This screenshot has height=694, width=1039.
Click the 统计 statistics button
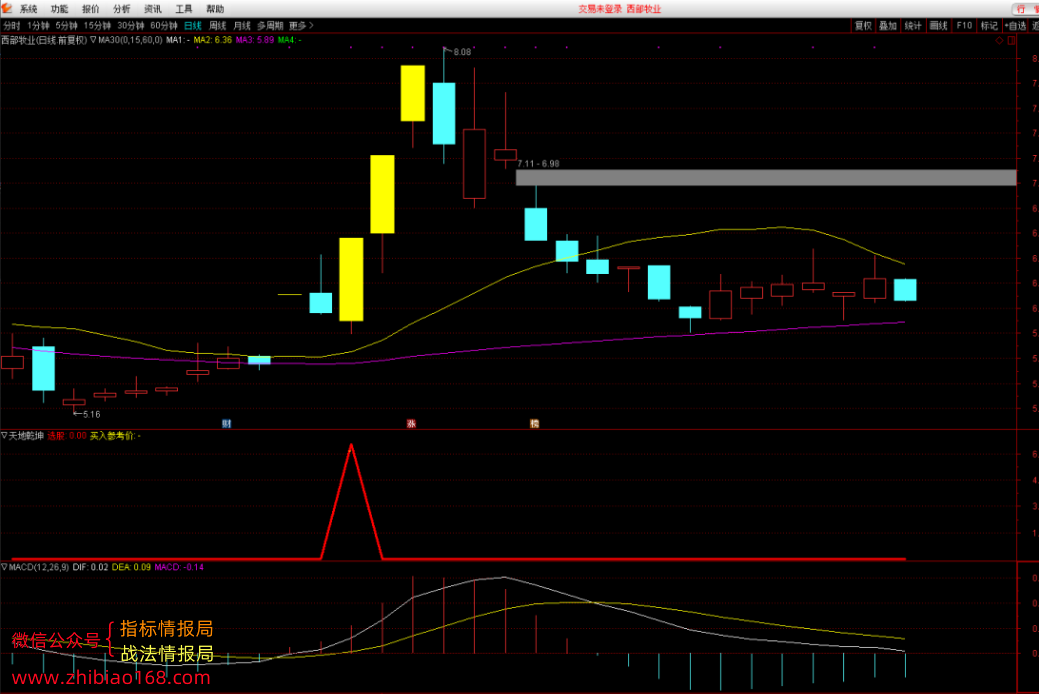(913, 26)
